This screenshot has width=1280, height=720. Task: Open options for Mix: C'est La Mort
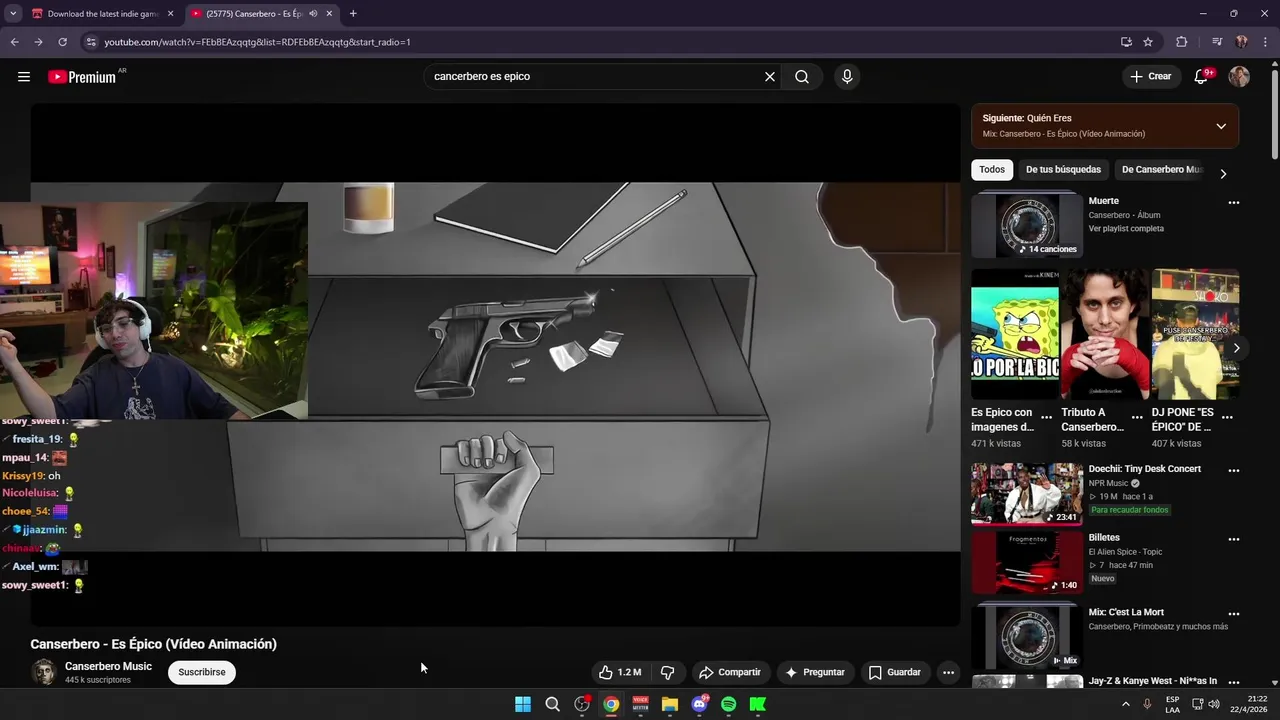click(1233, 614)
